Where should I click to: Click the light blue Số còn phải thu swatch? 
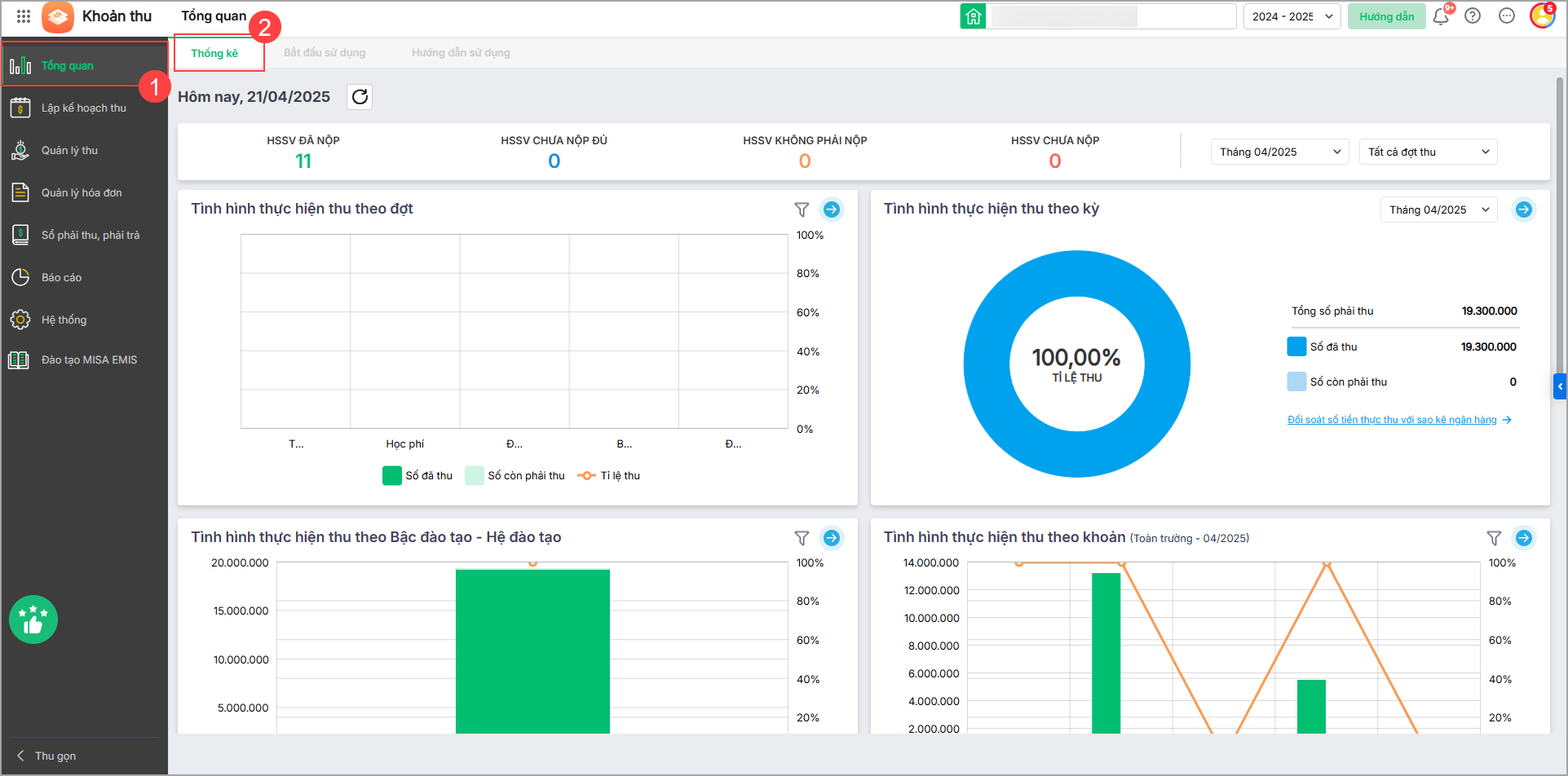pyautogui.click(x=1296, y=381)
